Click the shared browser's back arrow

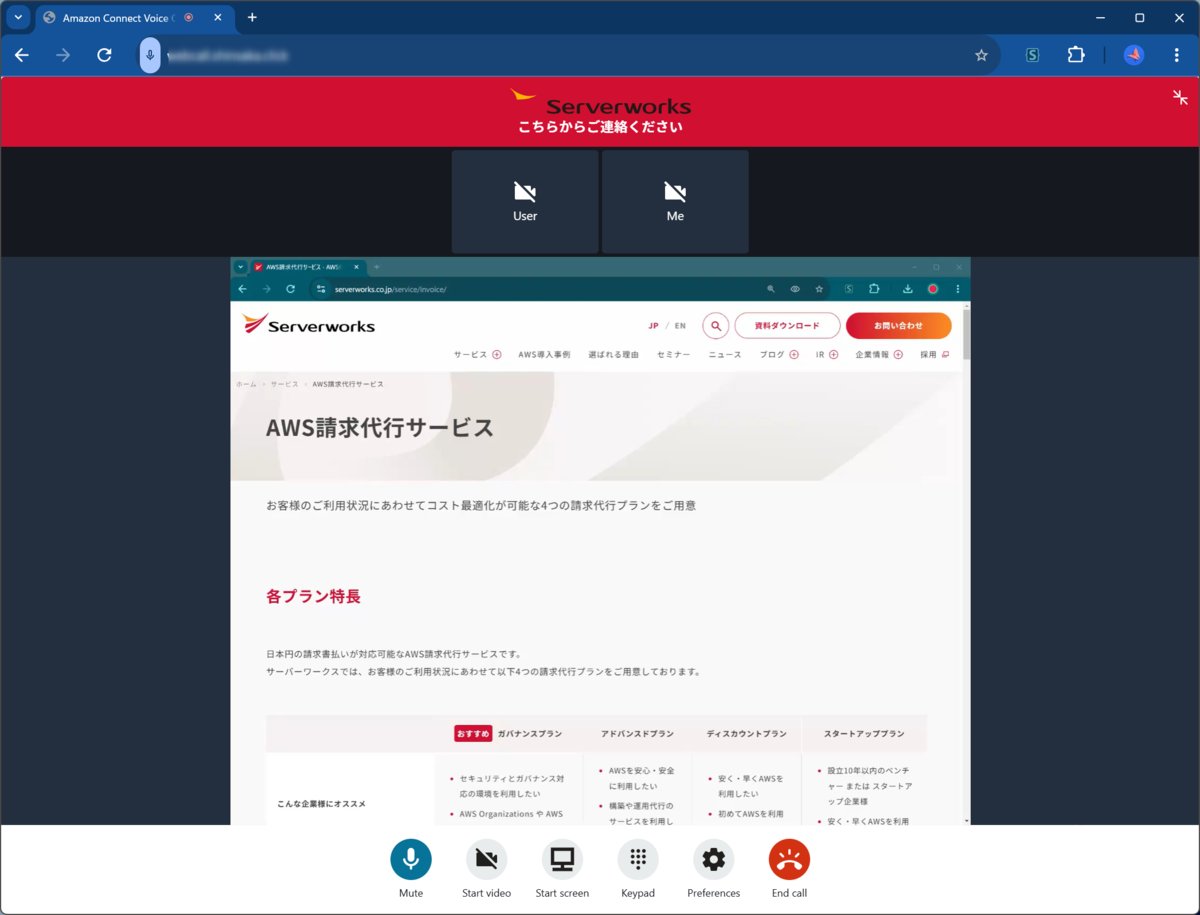click(242, 289)
